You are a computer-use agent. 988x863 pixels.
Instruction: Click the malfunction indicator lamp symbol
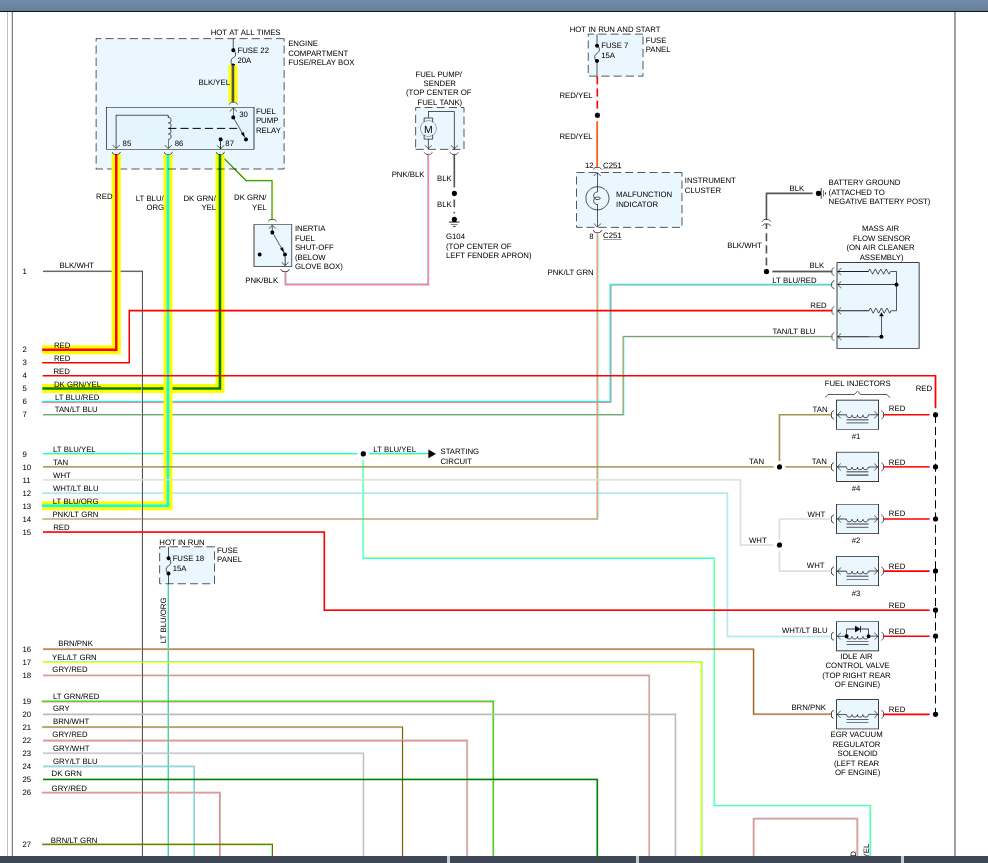597,198
